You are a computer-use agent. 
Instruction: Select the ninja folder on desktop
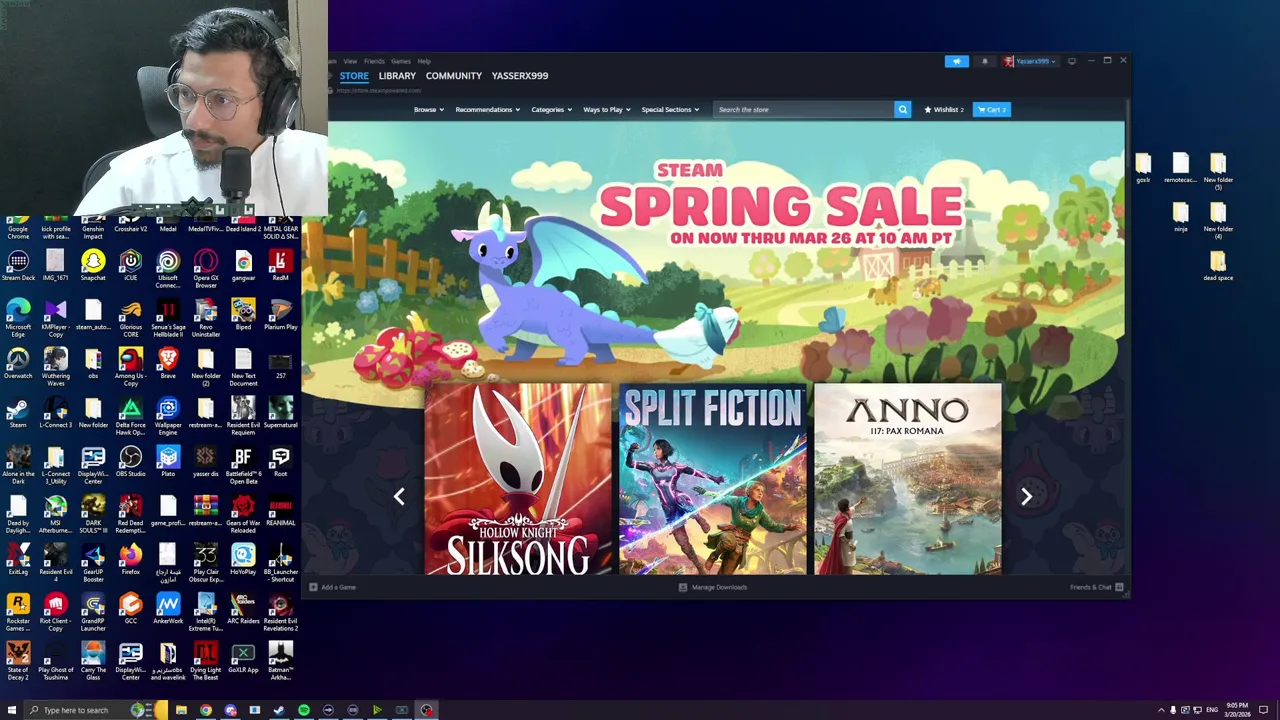[1180, 217]
